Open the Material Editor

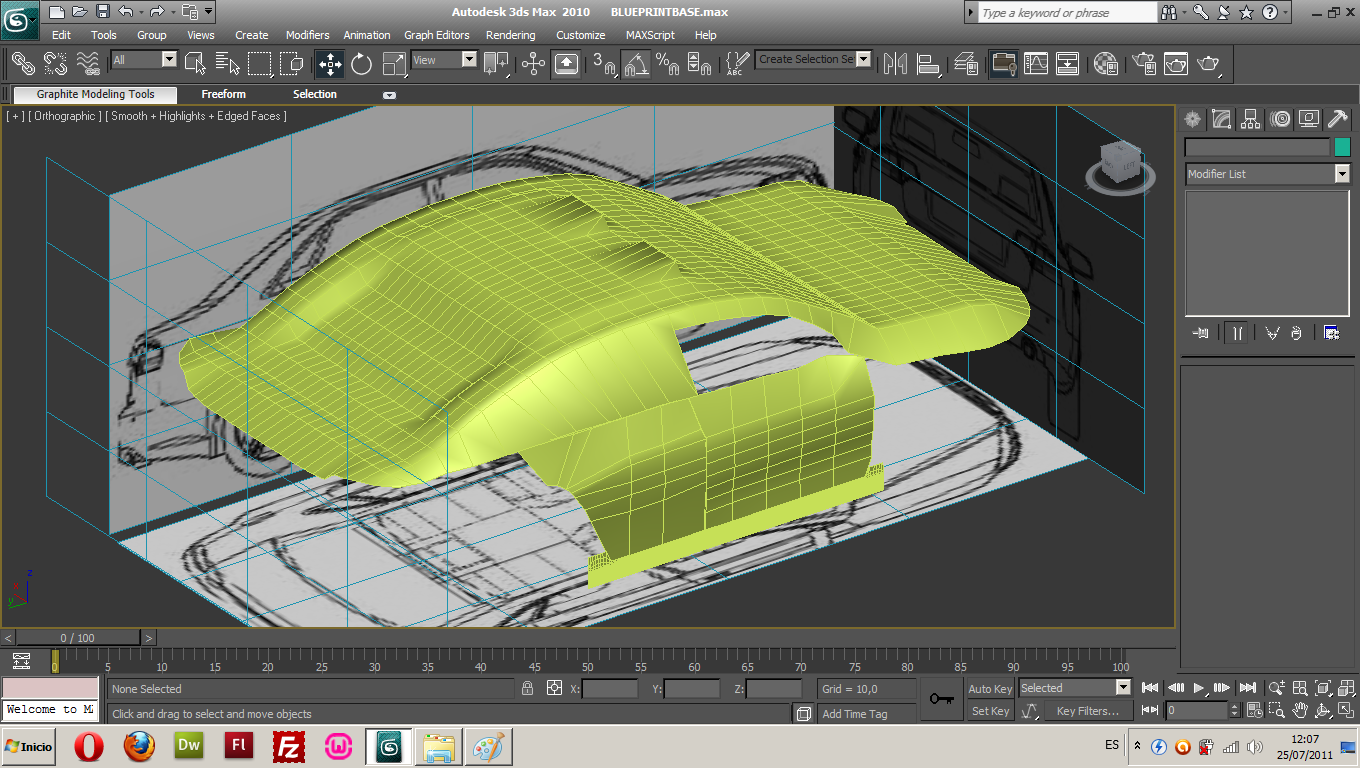pyautogui.click(x=1105, y=64)
